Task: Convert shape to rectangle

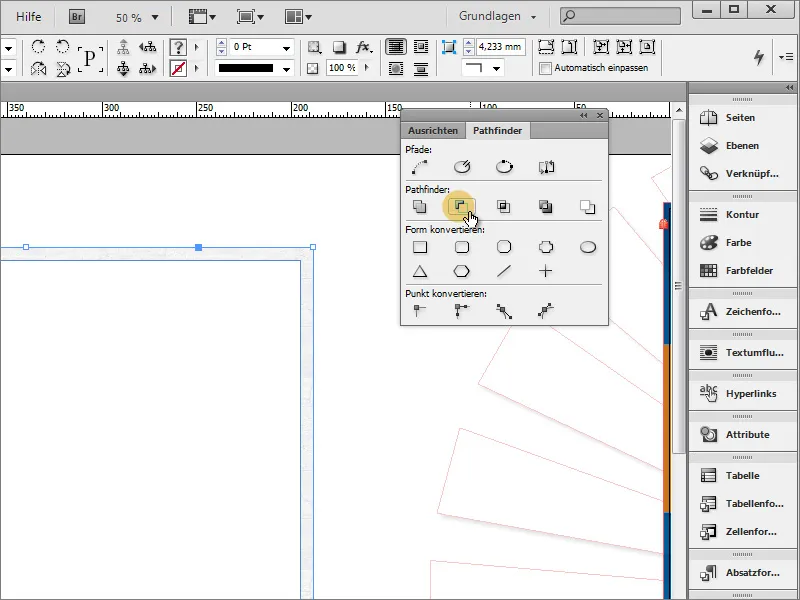Action: [420, 247]
